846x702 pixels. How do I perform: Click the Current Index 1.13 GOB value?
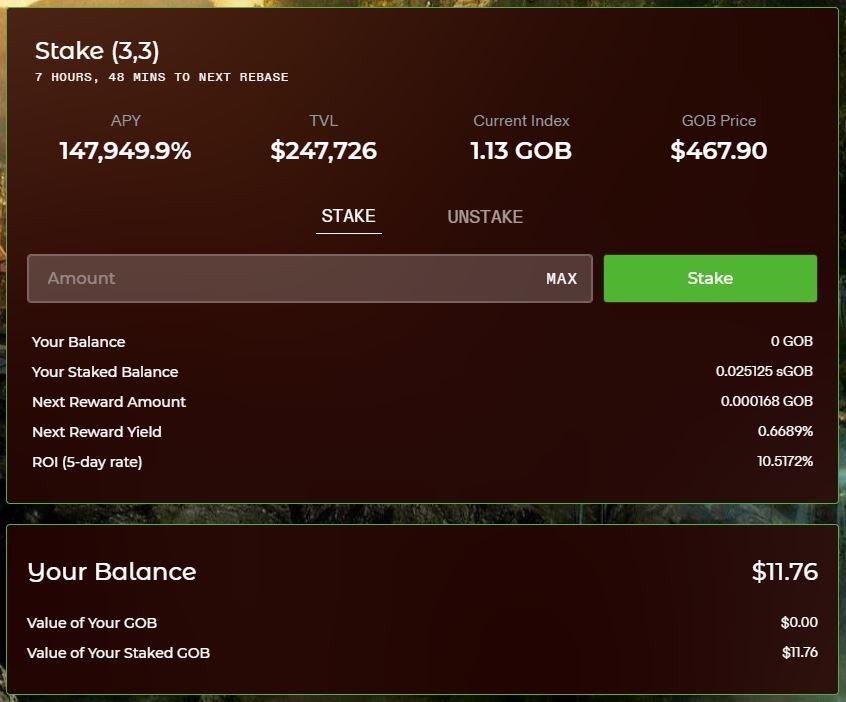[x=521, y=151]
